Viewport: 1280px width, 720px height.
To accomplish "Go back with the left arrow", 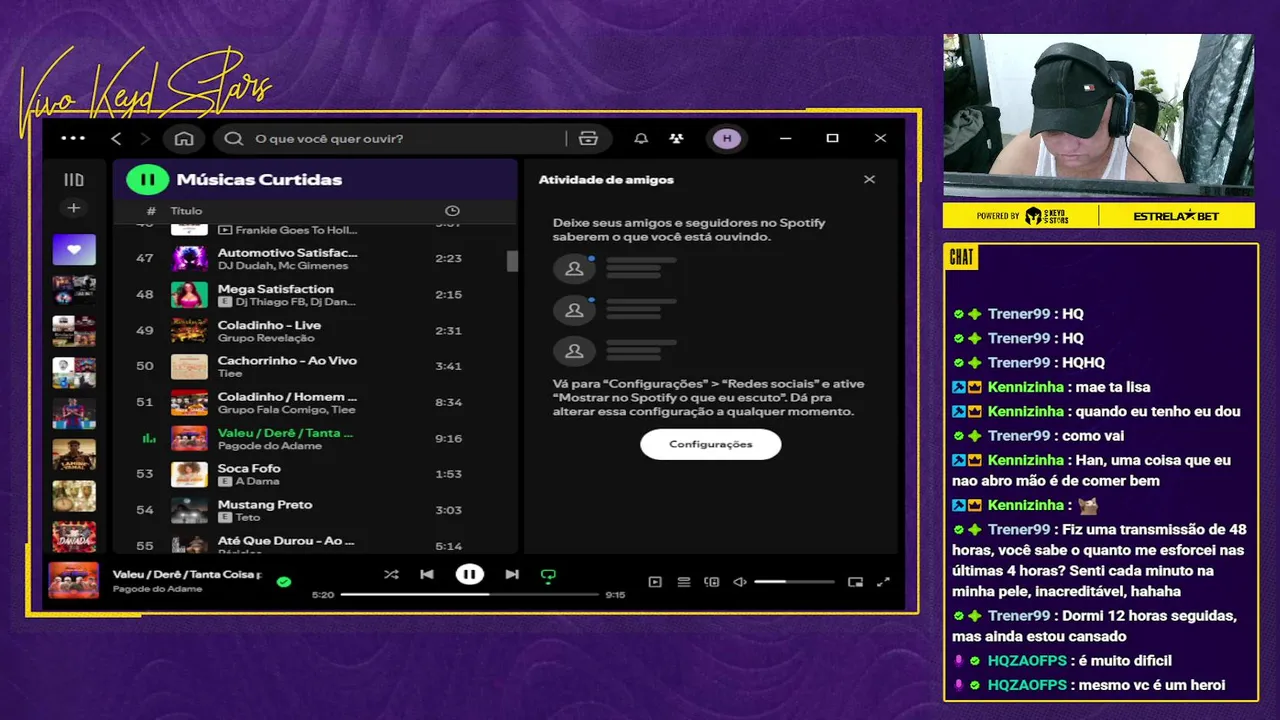I will [116, 138].
